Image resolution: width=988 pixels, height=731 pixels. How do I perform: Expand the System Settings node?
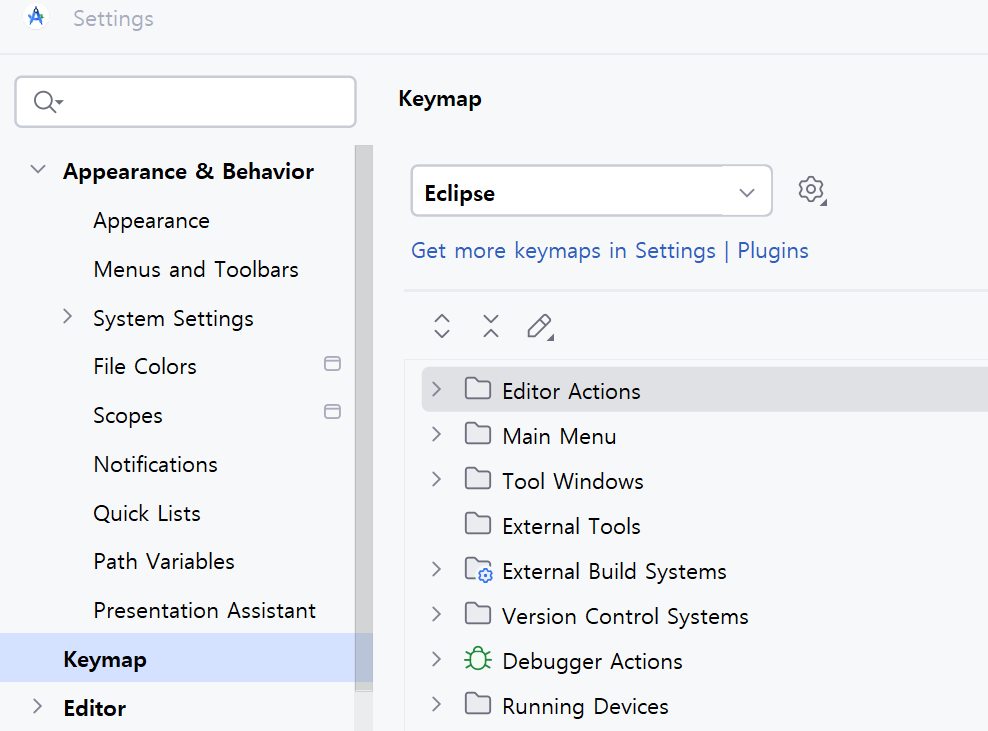(x=67, y=316)
